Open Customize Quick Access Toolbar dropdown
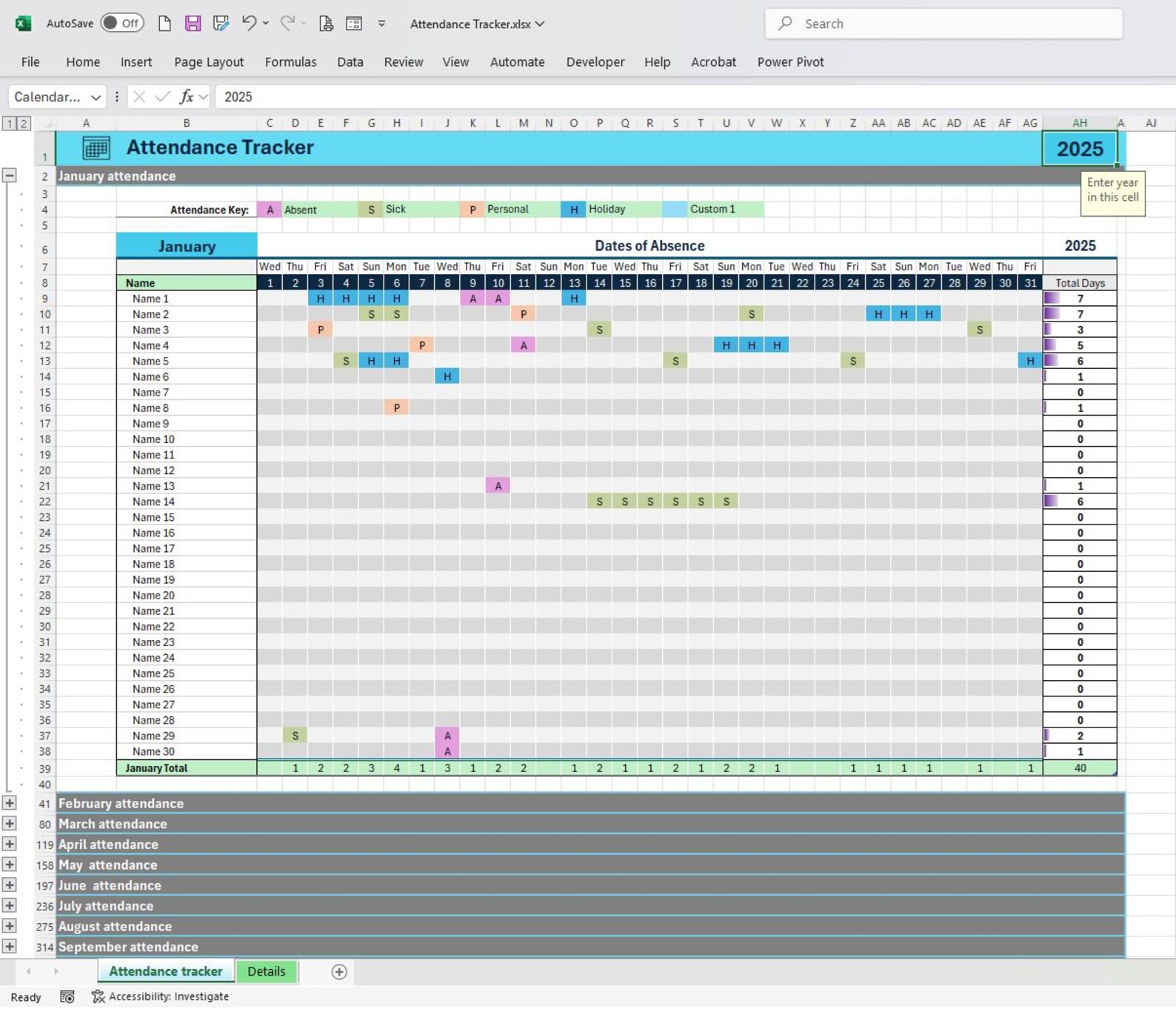 click(x=381, y=23)
